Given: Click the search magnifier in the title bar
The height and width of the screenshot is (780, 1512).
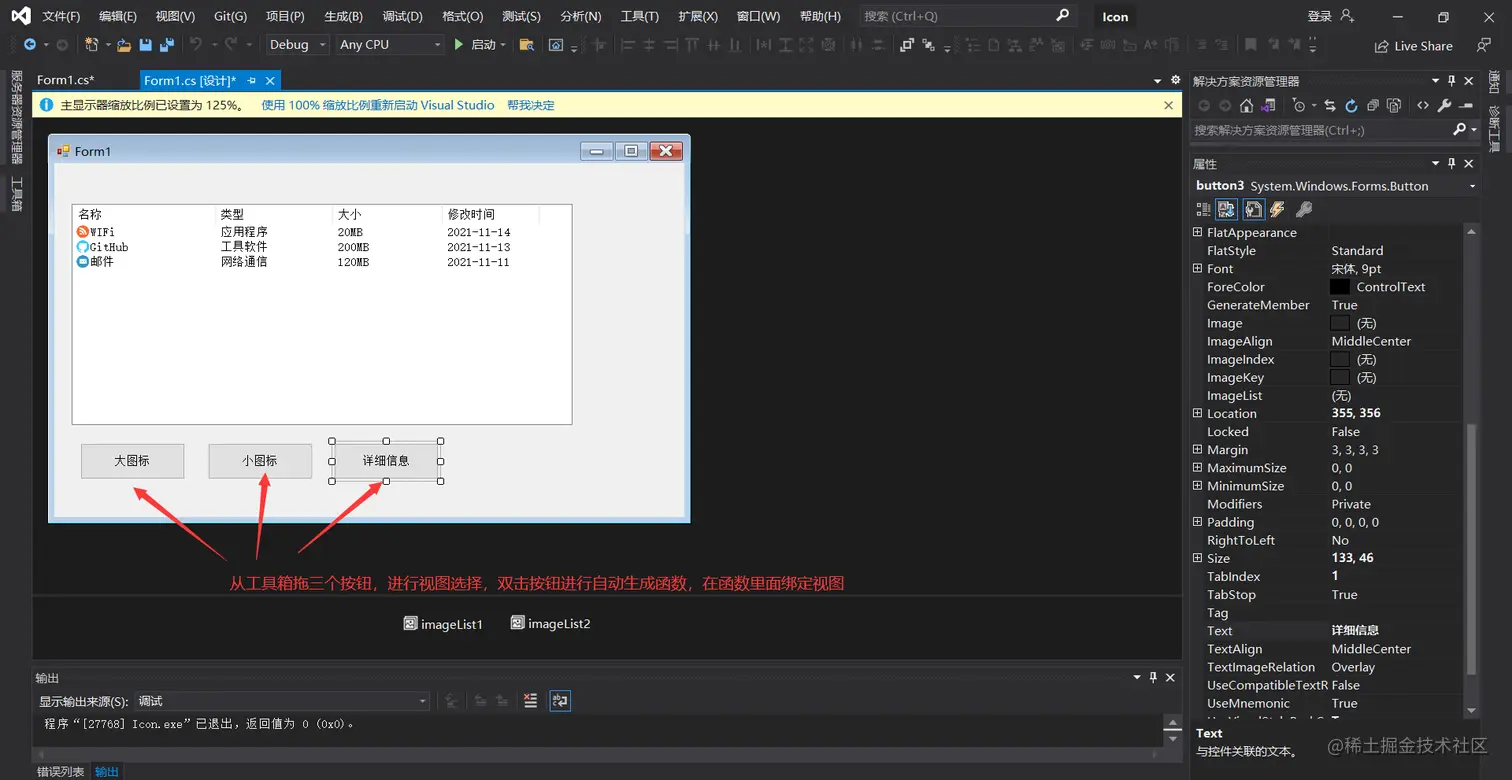Looking at the screenshot, I should tap(1062, 16).
